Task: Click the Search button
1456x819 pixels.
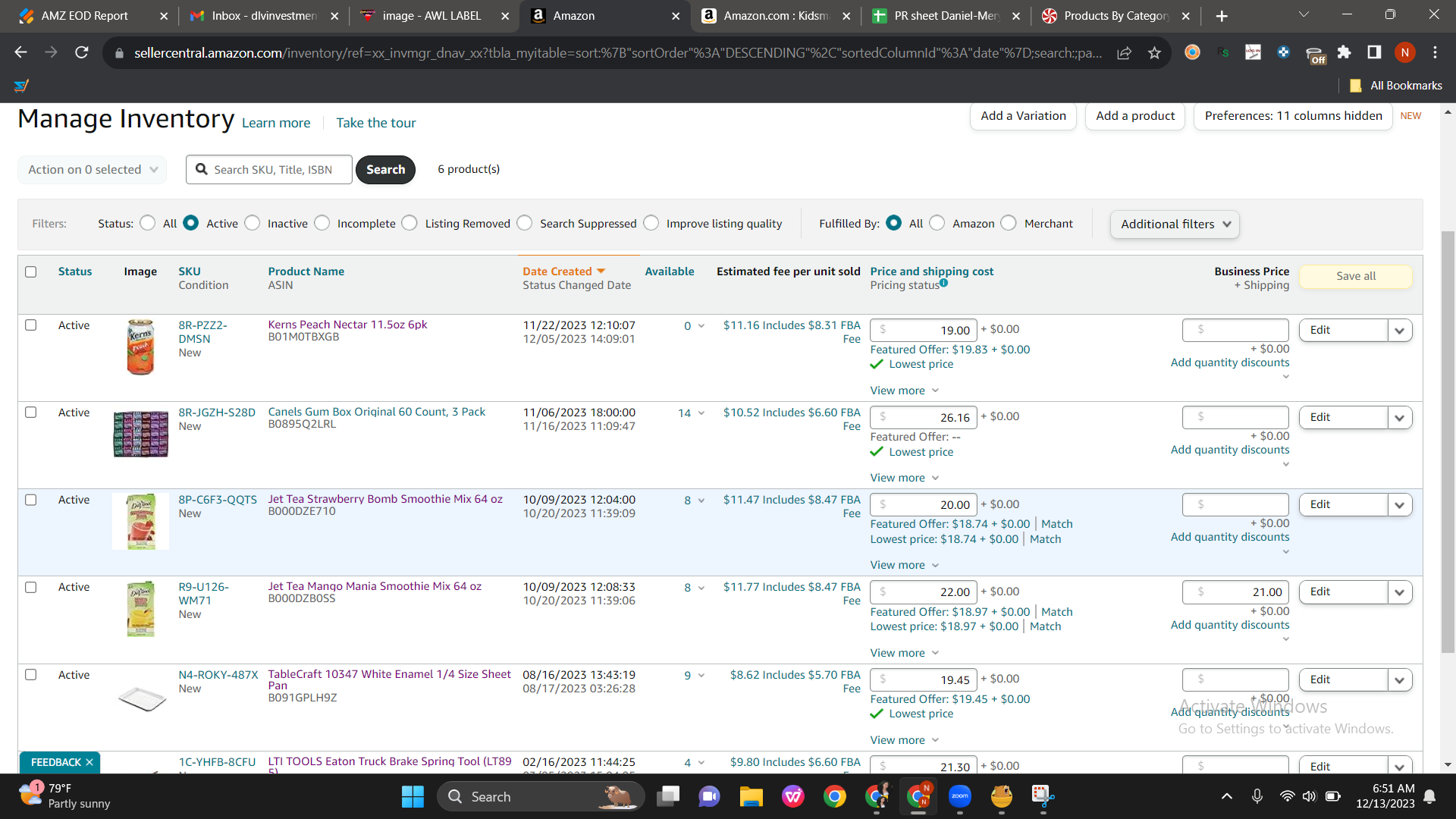Action: coord(385,169)
